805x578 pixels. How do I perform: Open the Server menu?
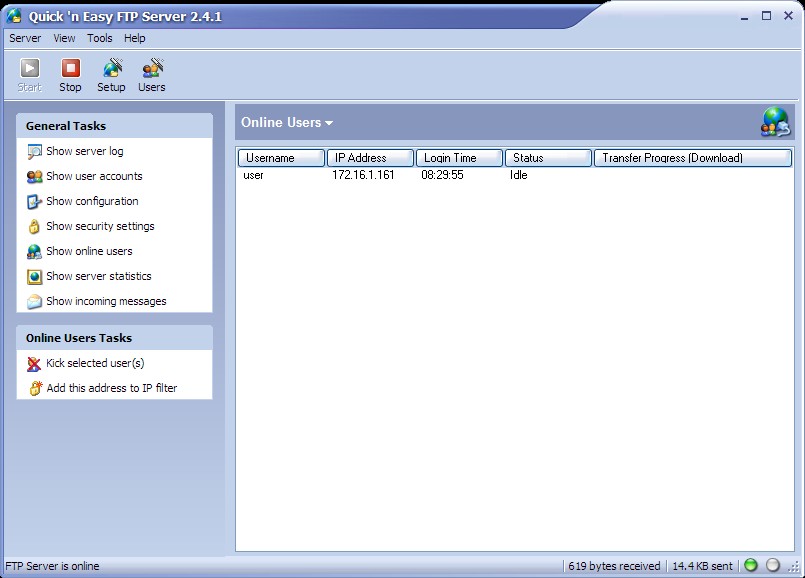(x=25, y=38)
